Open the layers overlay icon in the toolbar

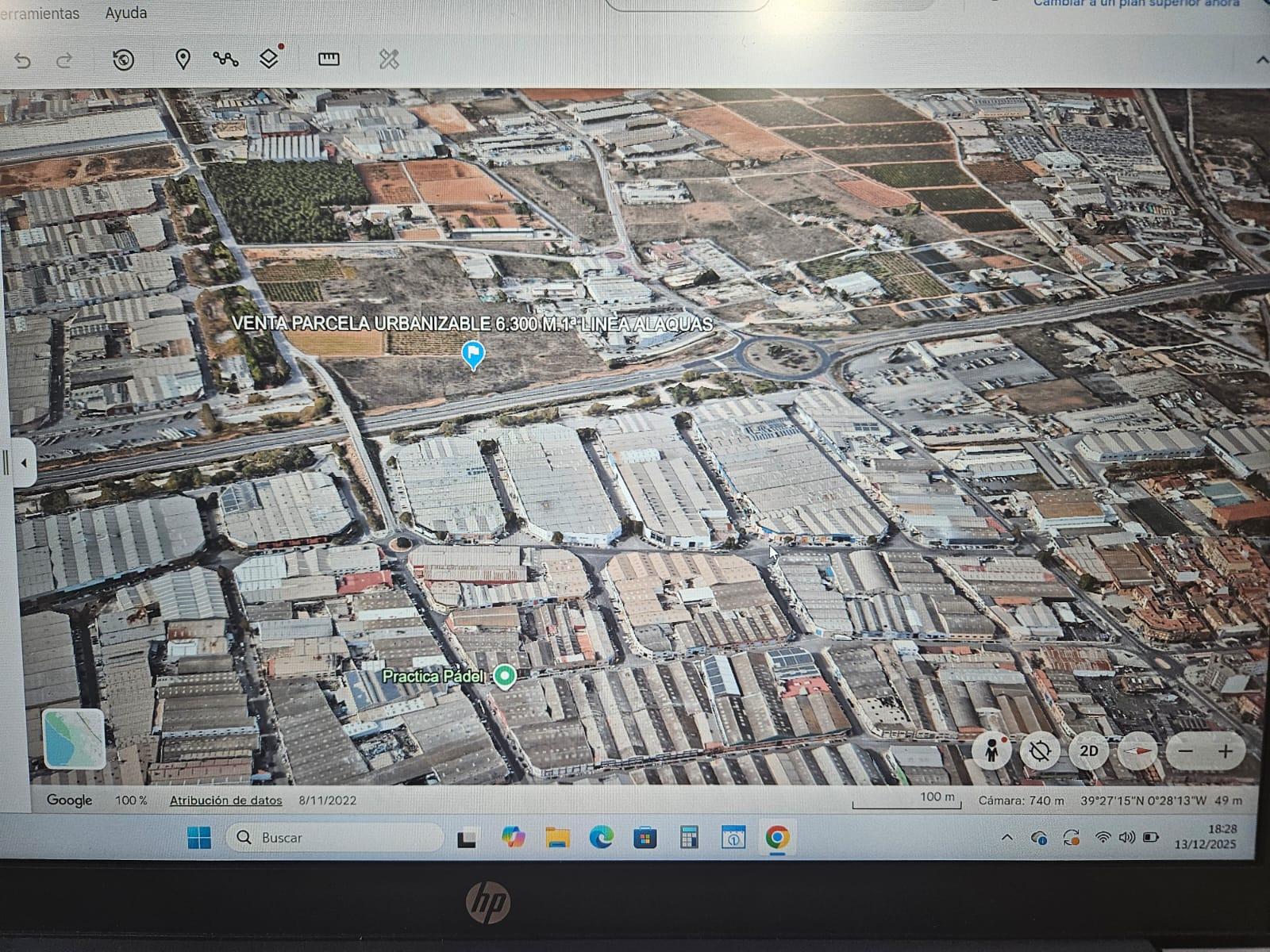269,59
